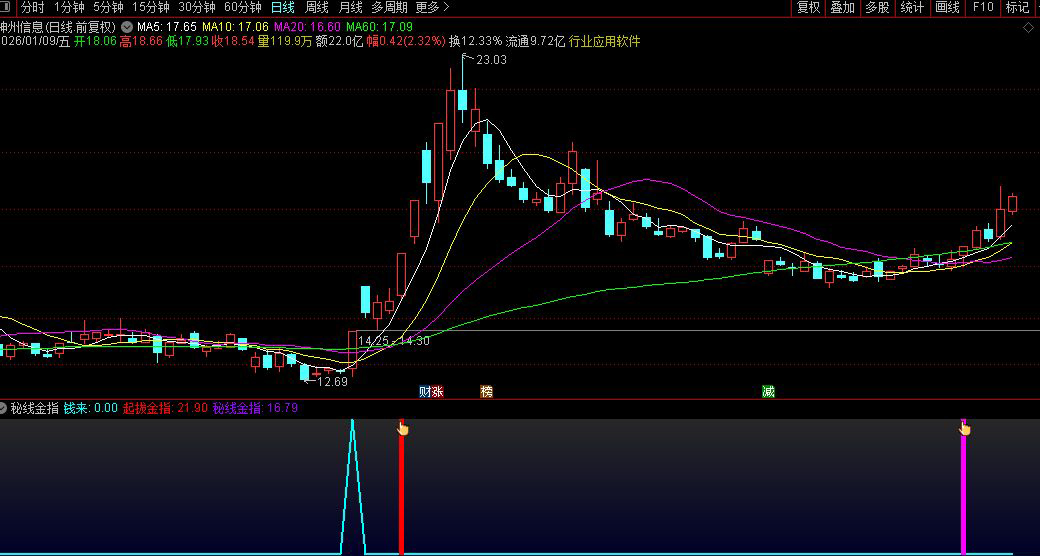Switch to the 周线 weekly tab
Image resolution: width=1040 pixels, height=556 pixels.
[x=316, y=8]
